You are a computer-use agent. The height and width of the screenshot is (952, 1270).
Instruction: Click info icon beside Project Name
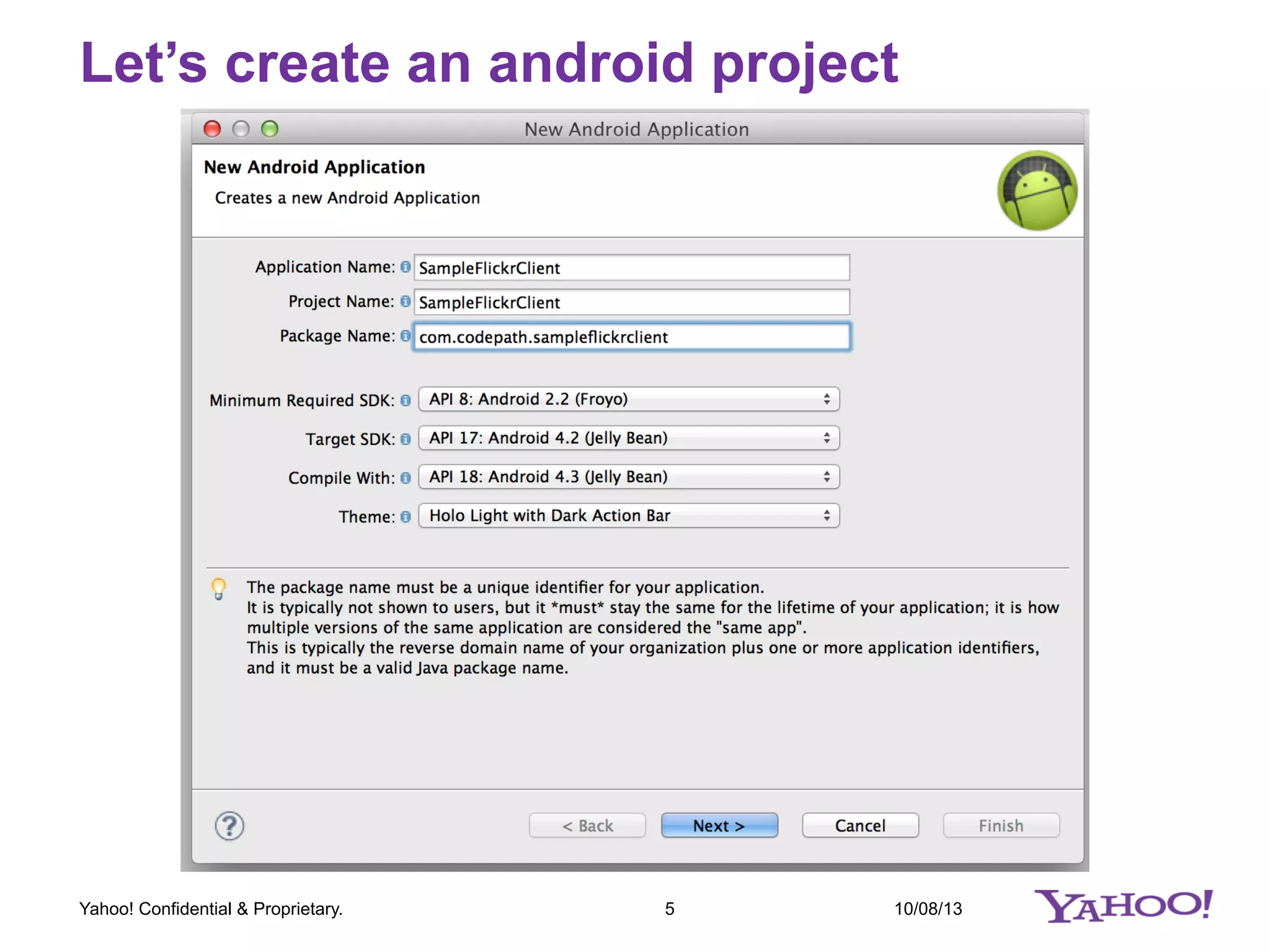(406, 301)
